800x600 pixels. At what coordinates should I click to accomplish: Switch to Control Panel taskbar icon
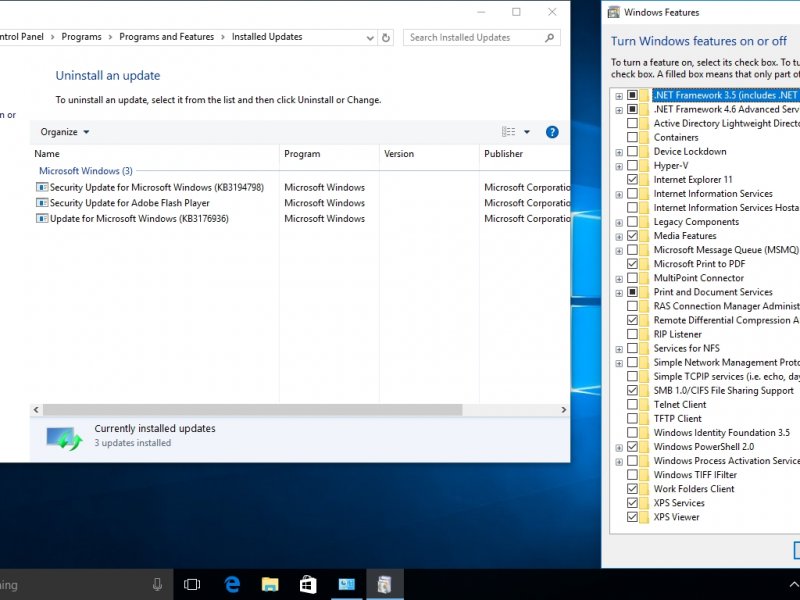click(x=346, y=585)
